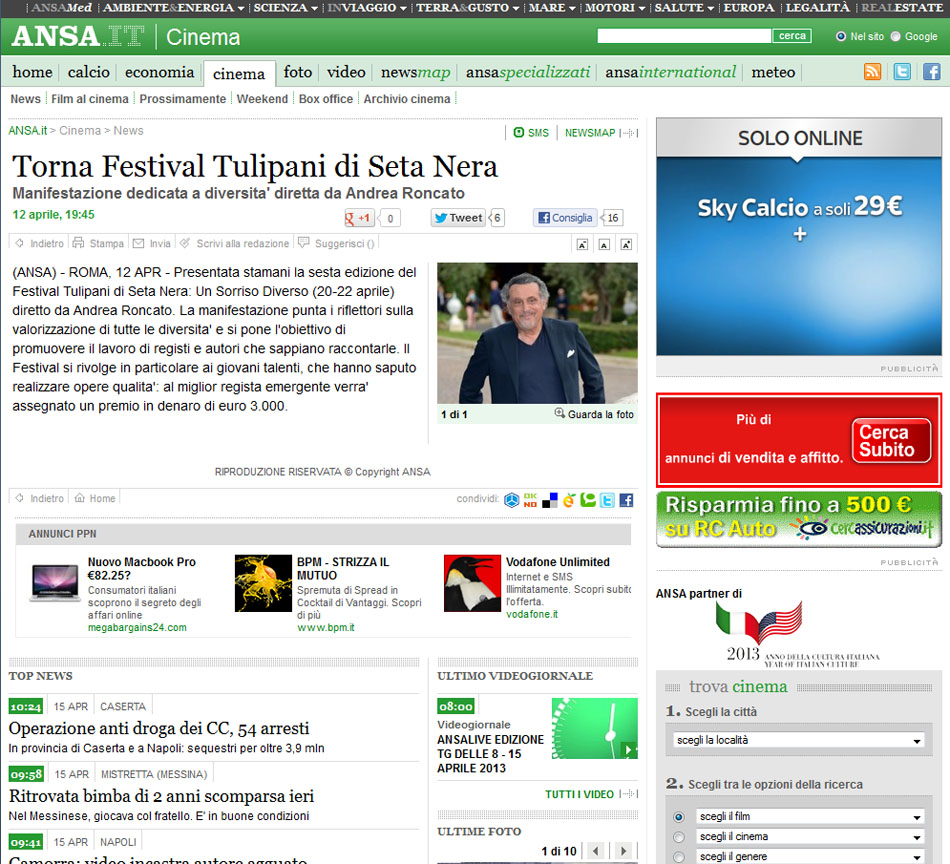This screenshot has width=950, height=864.
Task: Select the scegli il film radio button
Action: (679, 817)
